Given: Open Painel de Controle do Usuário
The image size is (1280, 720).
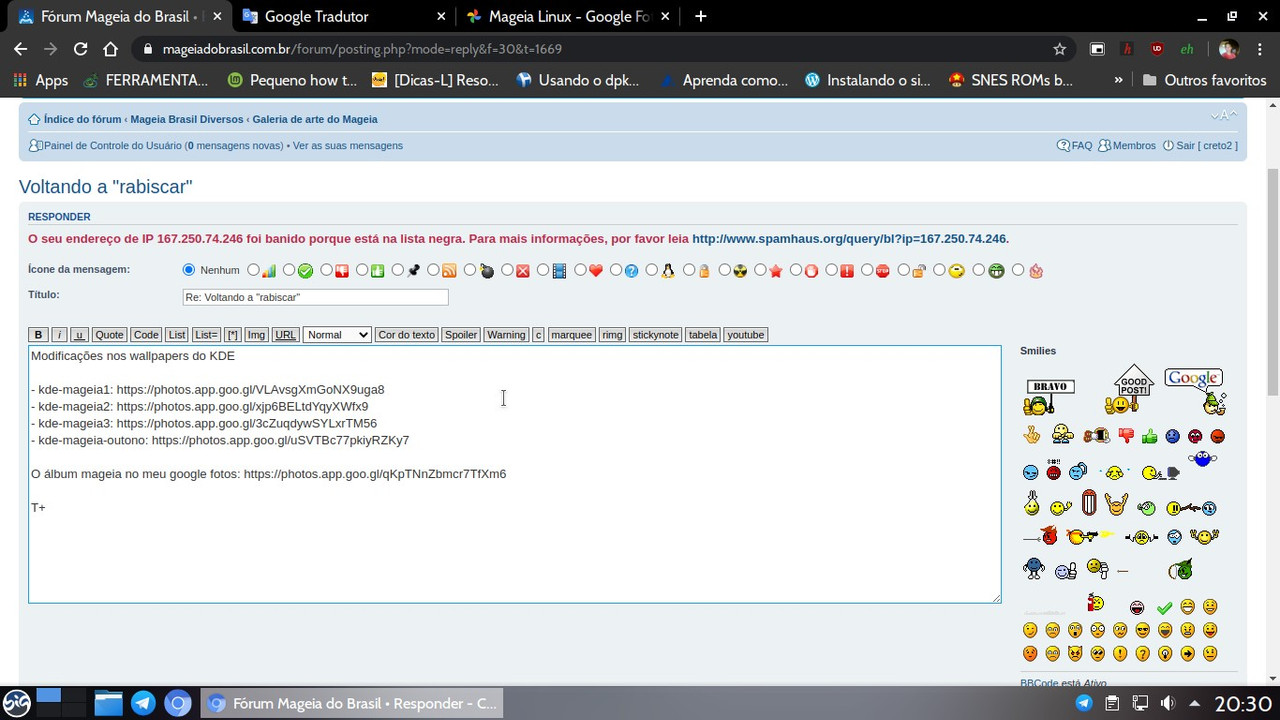Looking at the screenshot, I should tap(113, 146).
